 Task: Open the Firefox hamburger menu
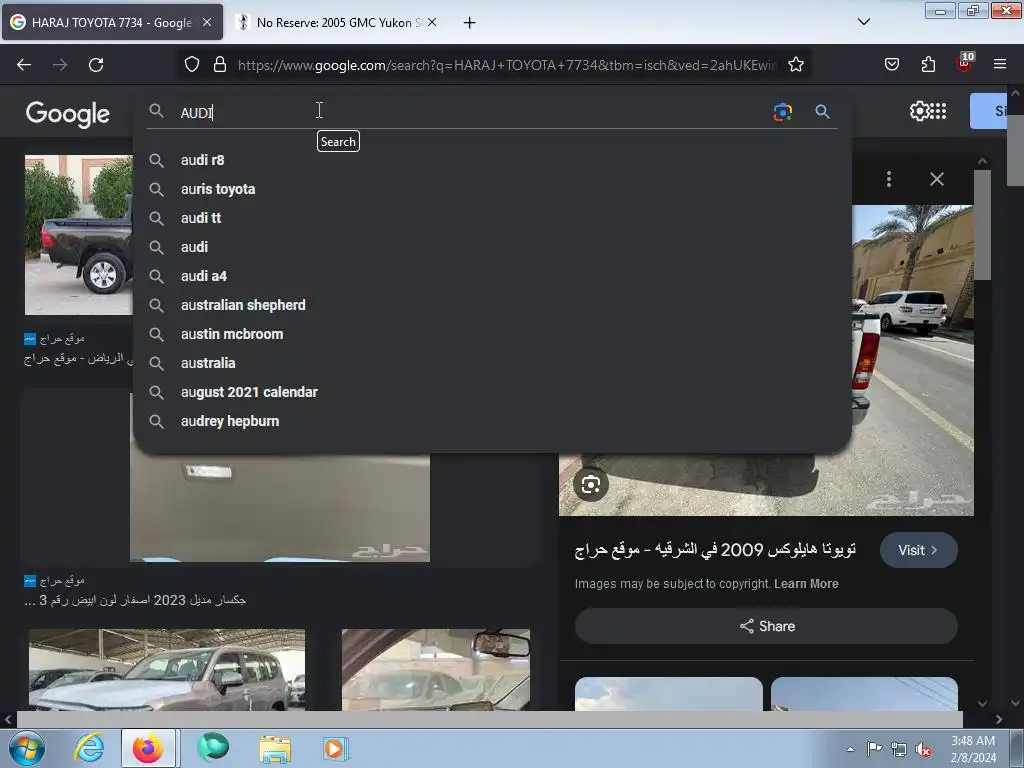[1000, 64]
